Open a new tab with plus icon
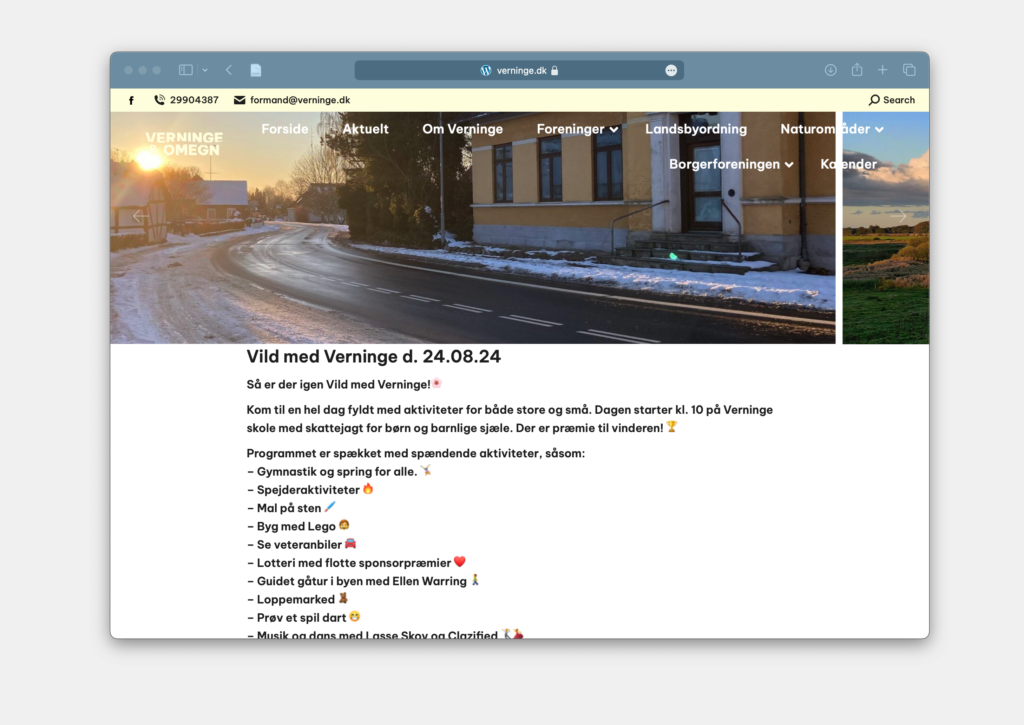1024x725 pixels. coord(882,70)
